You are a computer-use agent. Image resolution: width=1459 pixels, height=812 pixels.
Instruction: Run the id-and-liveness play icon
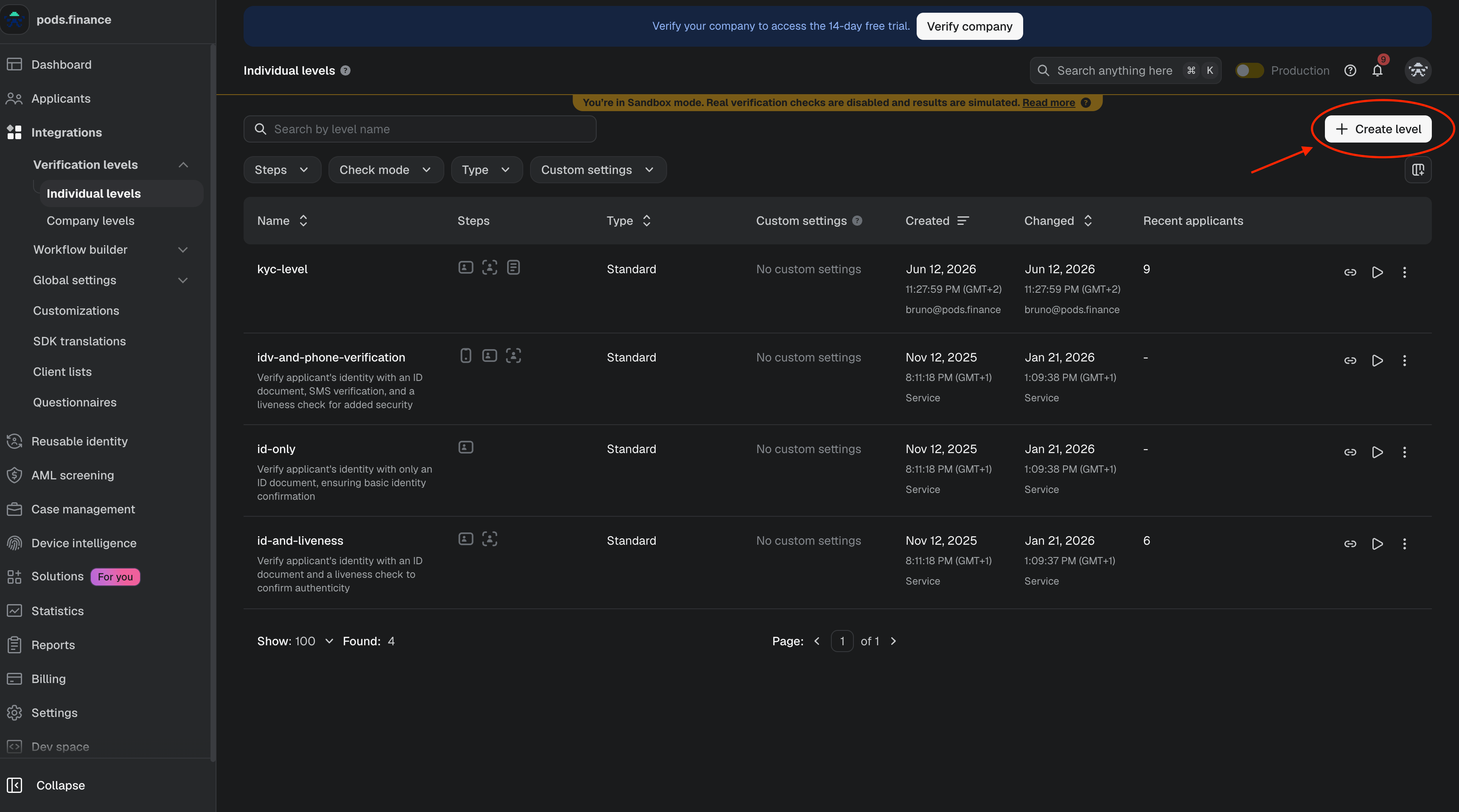pos(1378,543)
